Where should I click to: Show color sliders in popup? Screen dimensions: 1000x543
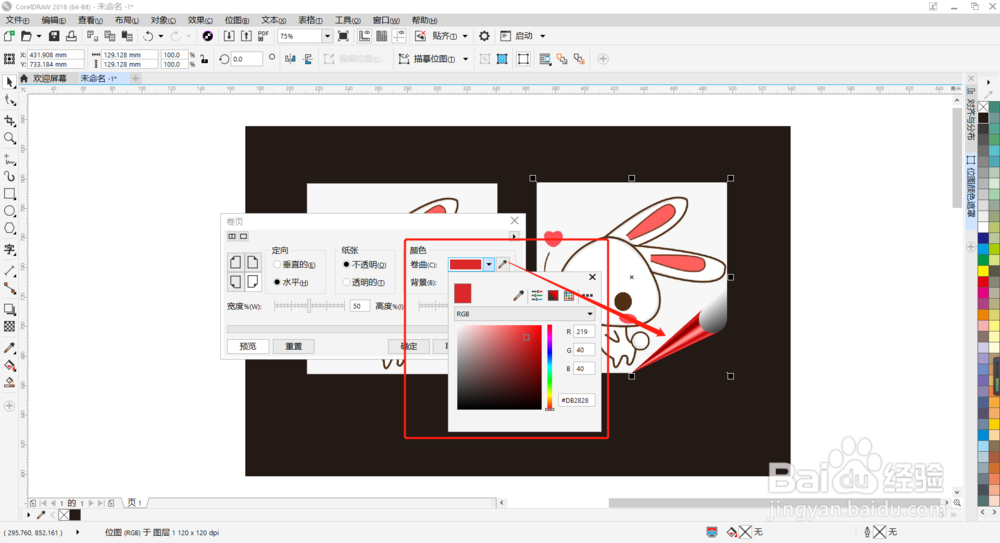(x=537, y=295)
